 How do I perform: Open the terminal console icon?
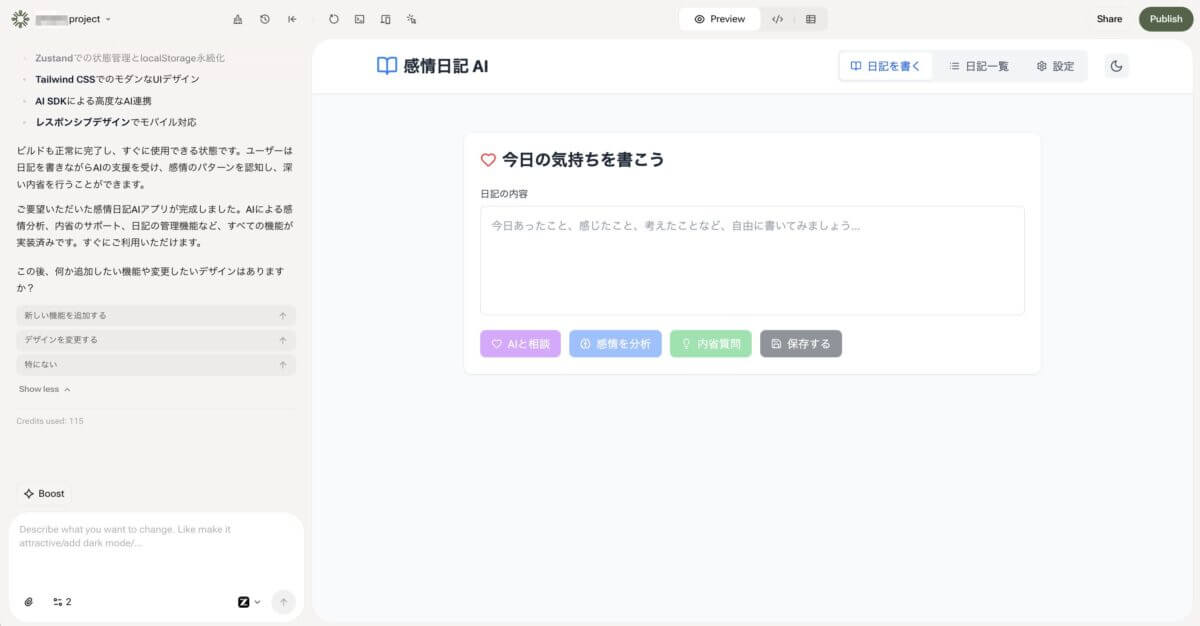pos(360,19)
